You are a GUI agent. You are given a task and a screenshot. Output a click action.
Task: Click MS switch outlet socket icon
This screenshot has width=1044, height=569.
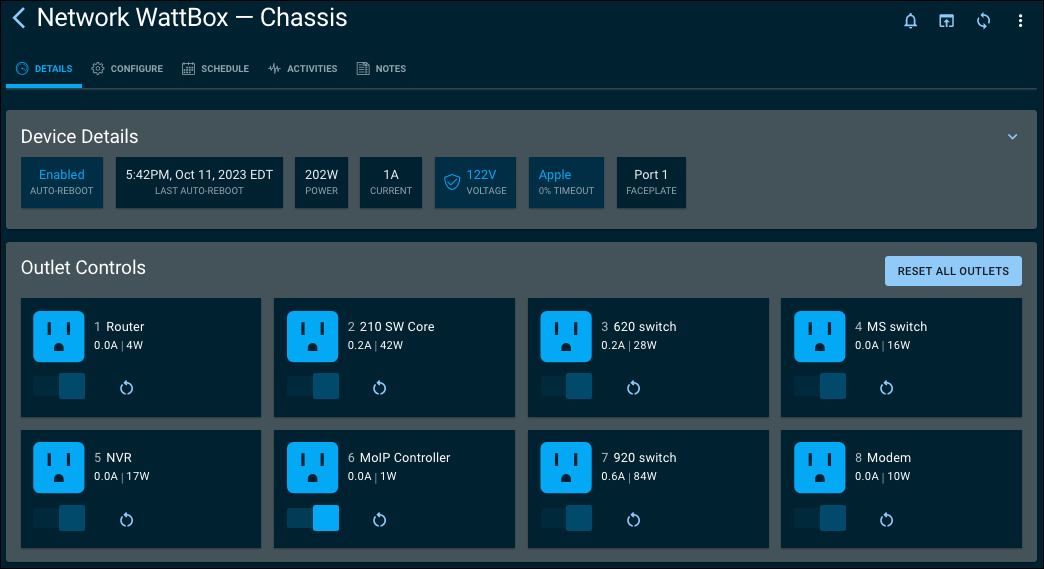click(x=820, y=336)
